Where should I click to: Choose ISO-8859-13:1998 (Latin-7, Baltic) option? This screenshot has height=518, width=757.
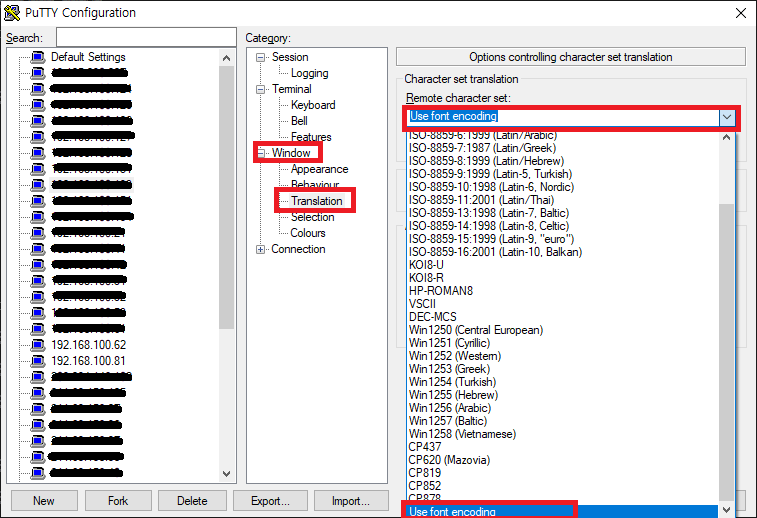click(489, 213)
